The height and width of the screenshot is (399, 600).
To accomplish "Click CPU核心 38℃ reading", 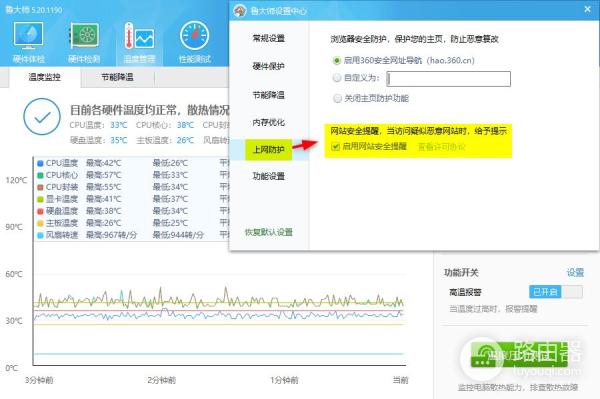I will coord(185,125).
